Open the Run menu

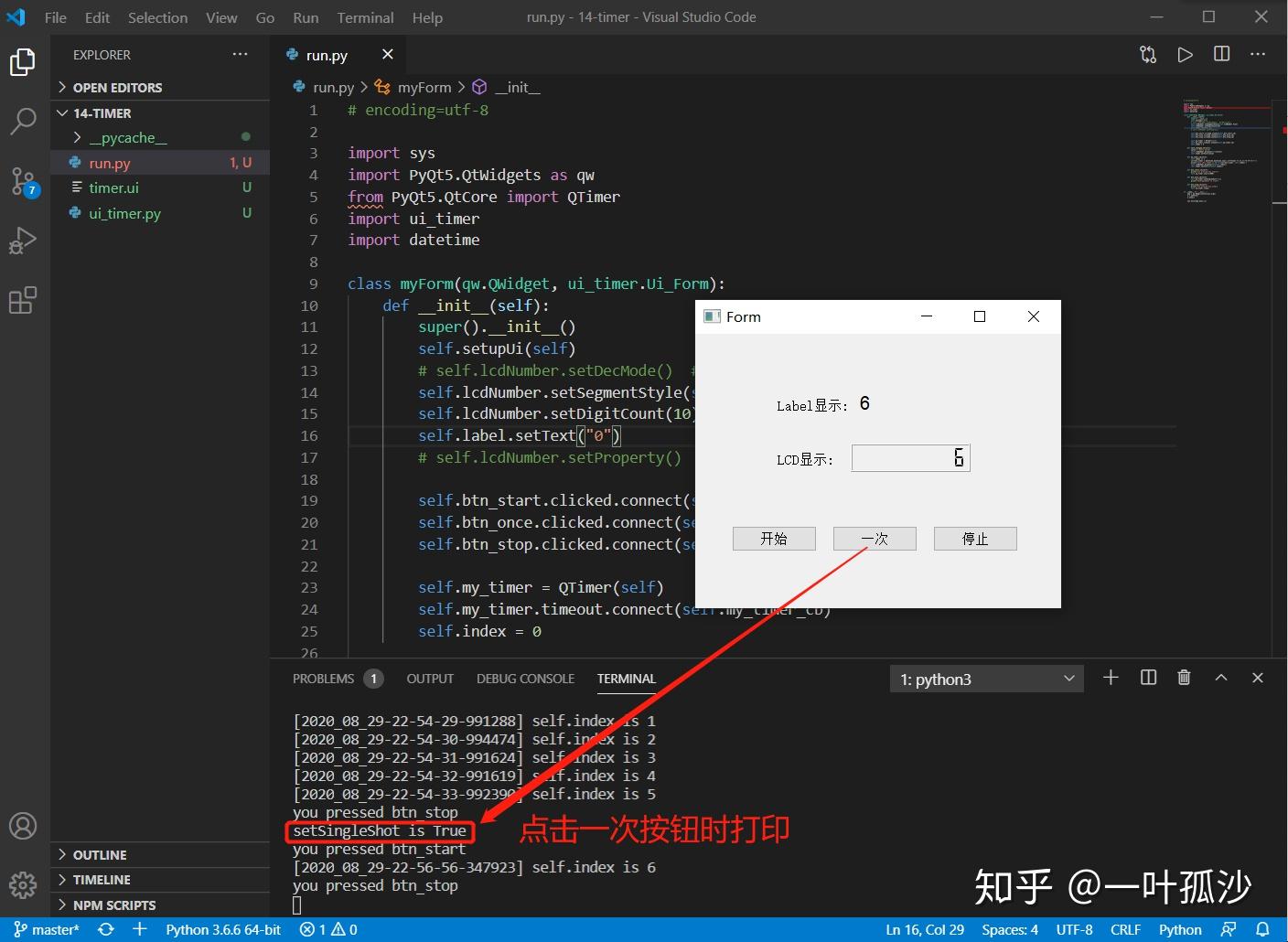click(x=306, y=17)
